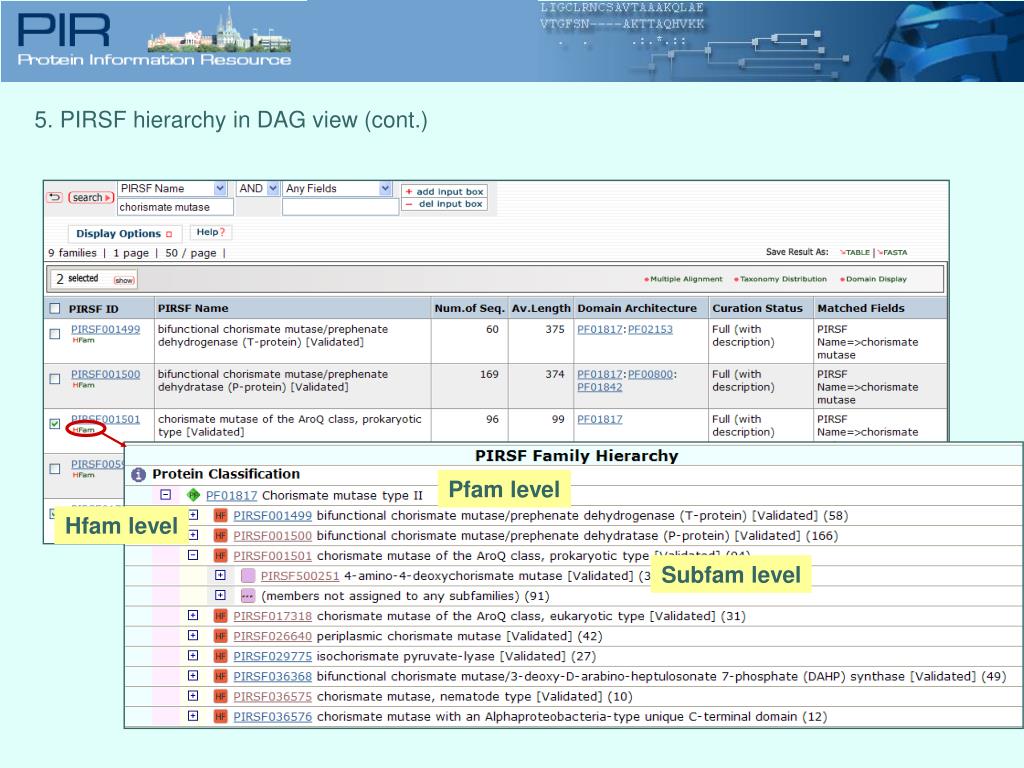The image size is (1024, 768).
Task: Click the unassigned members icon with dots
Action: tap(248, 596)
